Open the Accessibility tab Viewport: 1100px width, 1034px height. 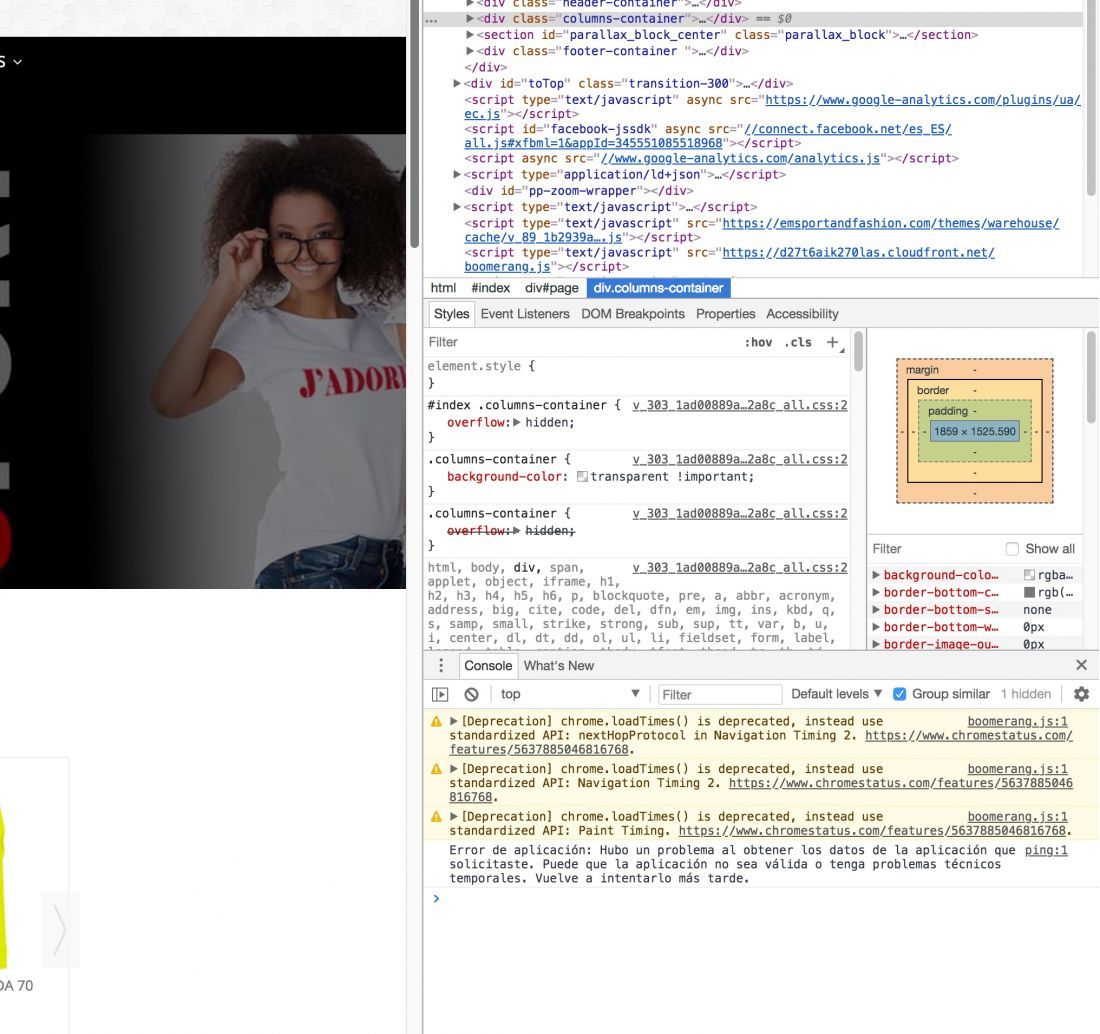(802, 314)
